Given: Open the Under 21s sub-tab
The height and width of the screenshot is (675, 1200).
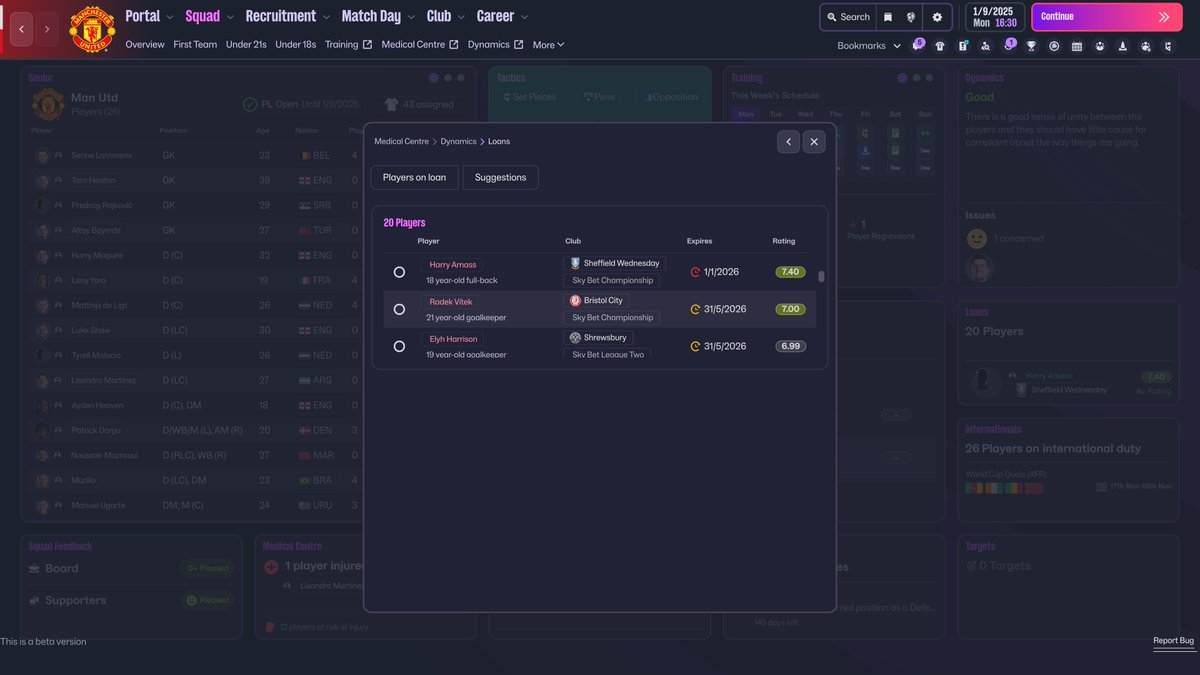Looking at the screenshot, I should click(x=246, y=45).
